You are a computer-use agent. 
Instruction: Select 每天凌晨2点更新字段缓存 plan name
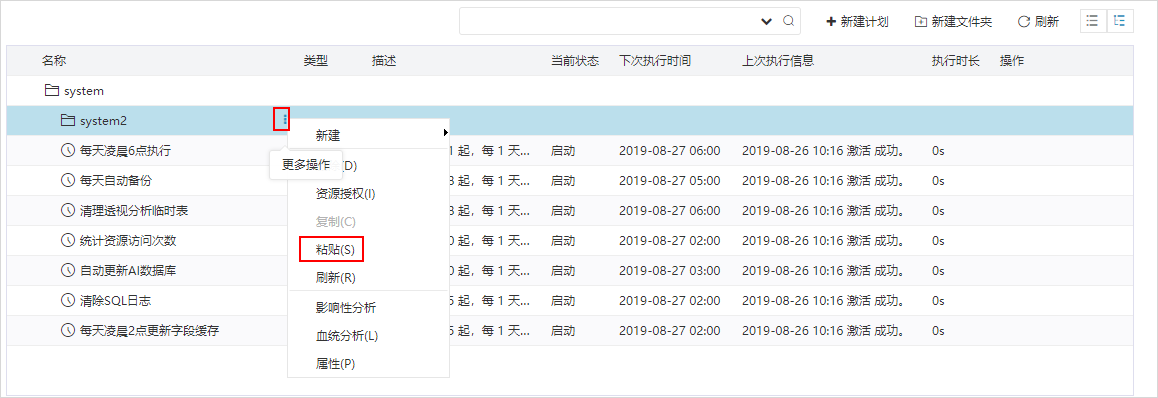[x=149, y=330]
